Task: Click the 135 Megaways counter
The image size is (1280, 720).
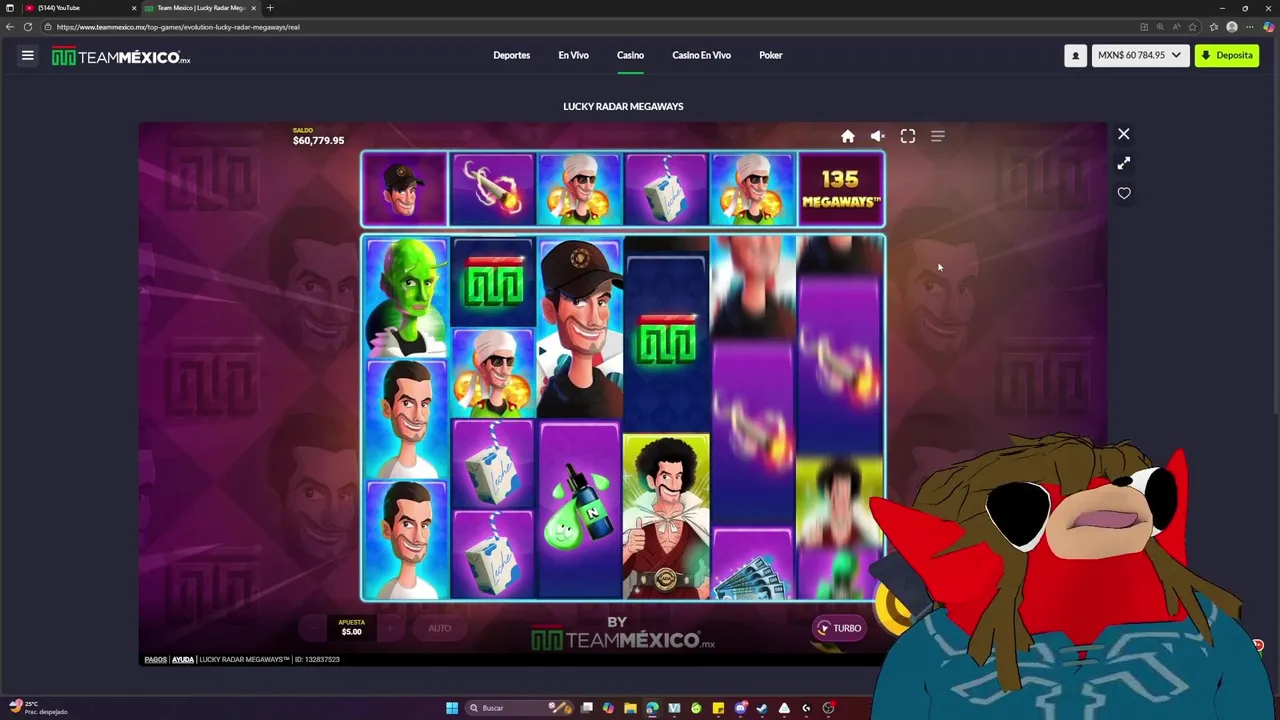Action: pyautogui.click(x=840, y=188)
